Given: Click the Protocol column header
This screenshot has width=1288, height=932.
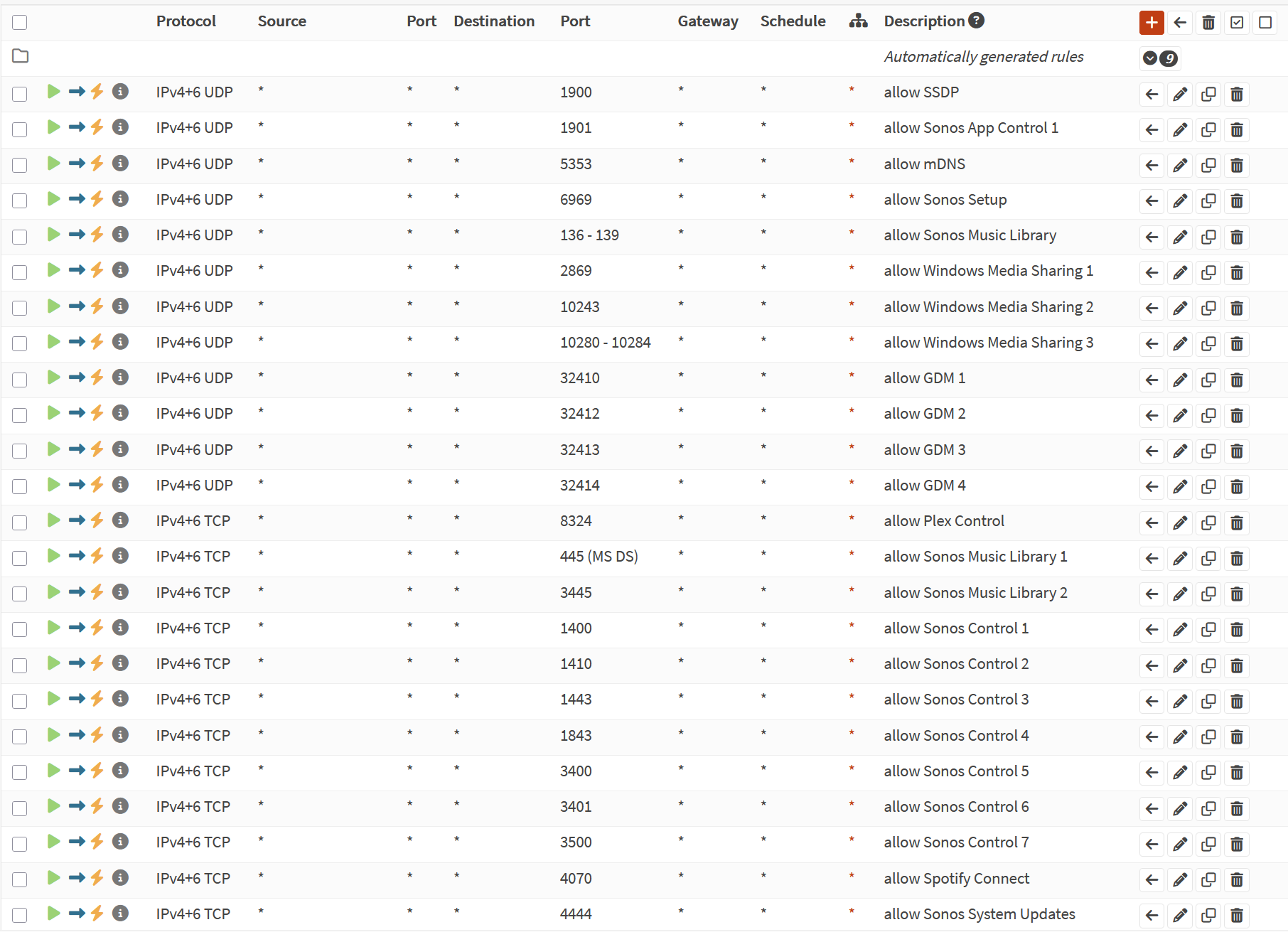Looking at the screenshot, I should pyautogui.click(x=186, y=21).
